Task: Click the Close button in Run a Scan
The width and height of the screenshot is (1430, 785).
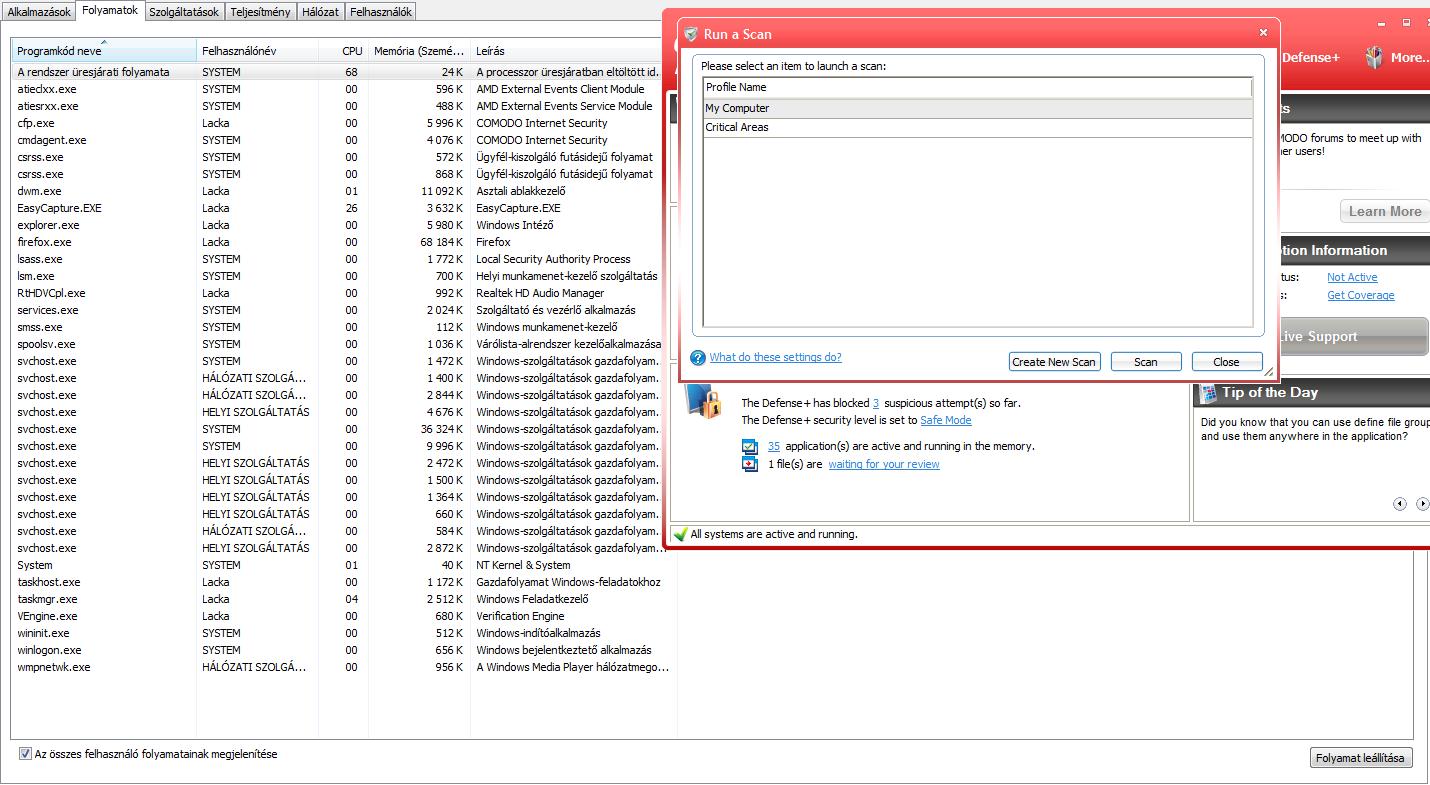Action: (x=1226, y=362)
